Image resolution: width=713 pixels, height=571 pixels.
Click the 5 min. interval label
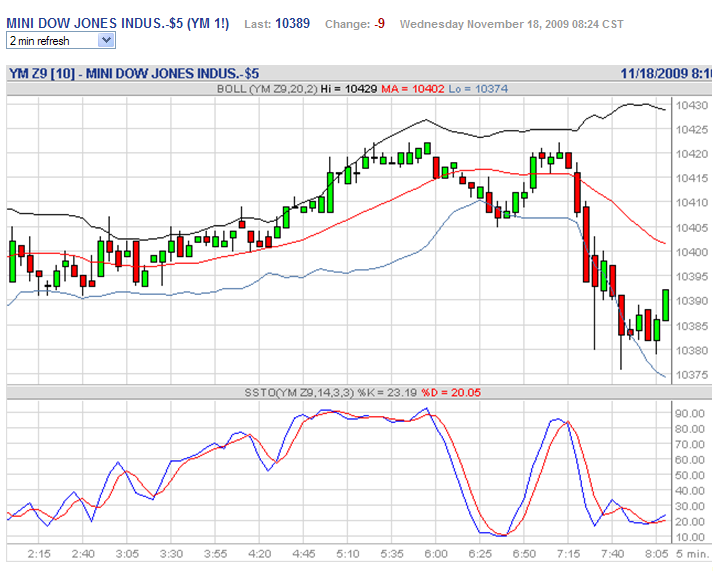coord(692,554)
